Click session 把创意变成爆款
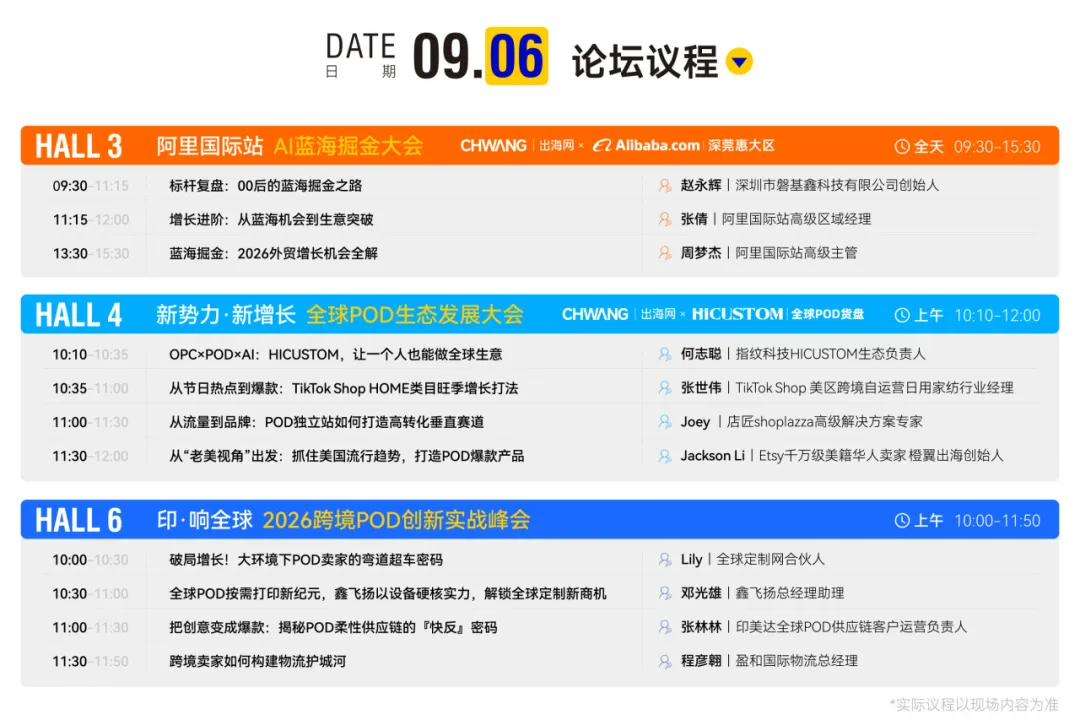The width and height of the screenshot is (1080, 720). [x=333, y=627]
